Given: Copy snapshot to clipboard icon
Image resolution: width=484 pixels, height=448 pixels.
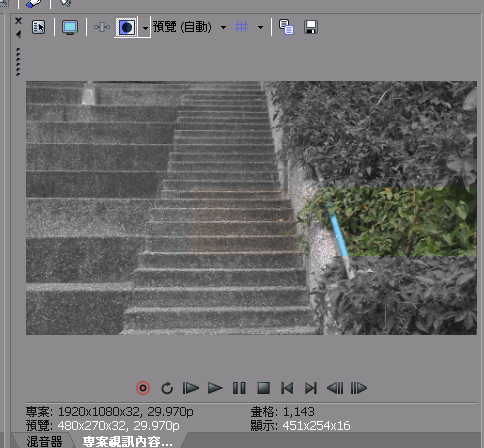Looking at the screenshot, I should (x=286, y=27).
